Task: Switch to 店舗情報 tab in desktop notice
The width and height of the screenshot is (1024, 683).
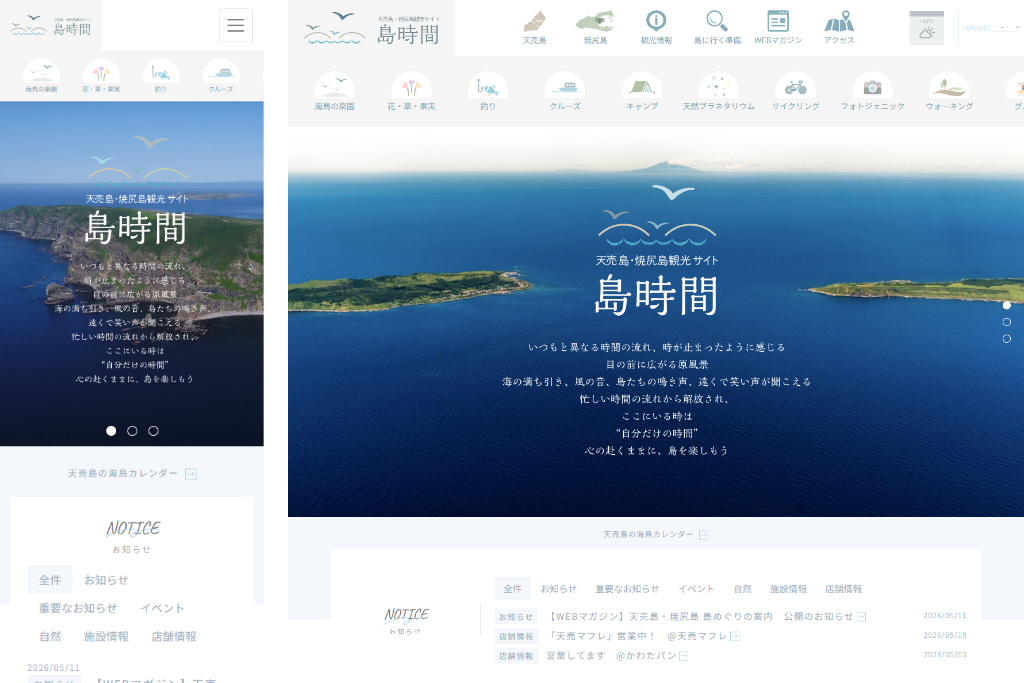Action: pos(843,589)
